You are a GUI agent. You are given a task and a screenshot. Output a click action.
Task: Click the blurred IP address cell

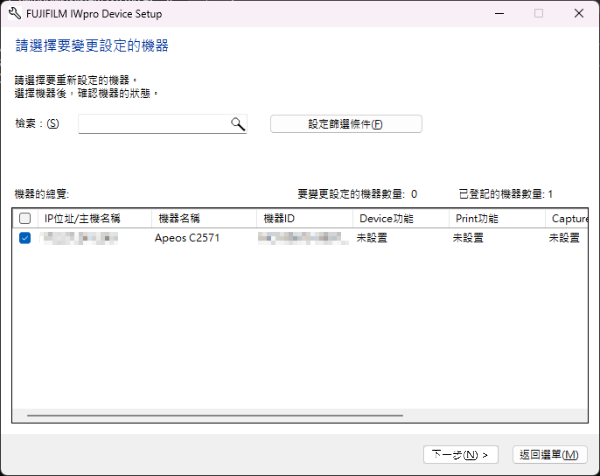(x=79, y=238)
